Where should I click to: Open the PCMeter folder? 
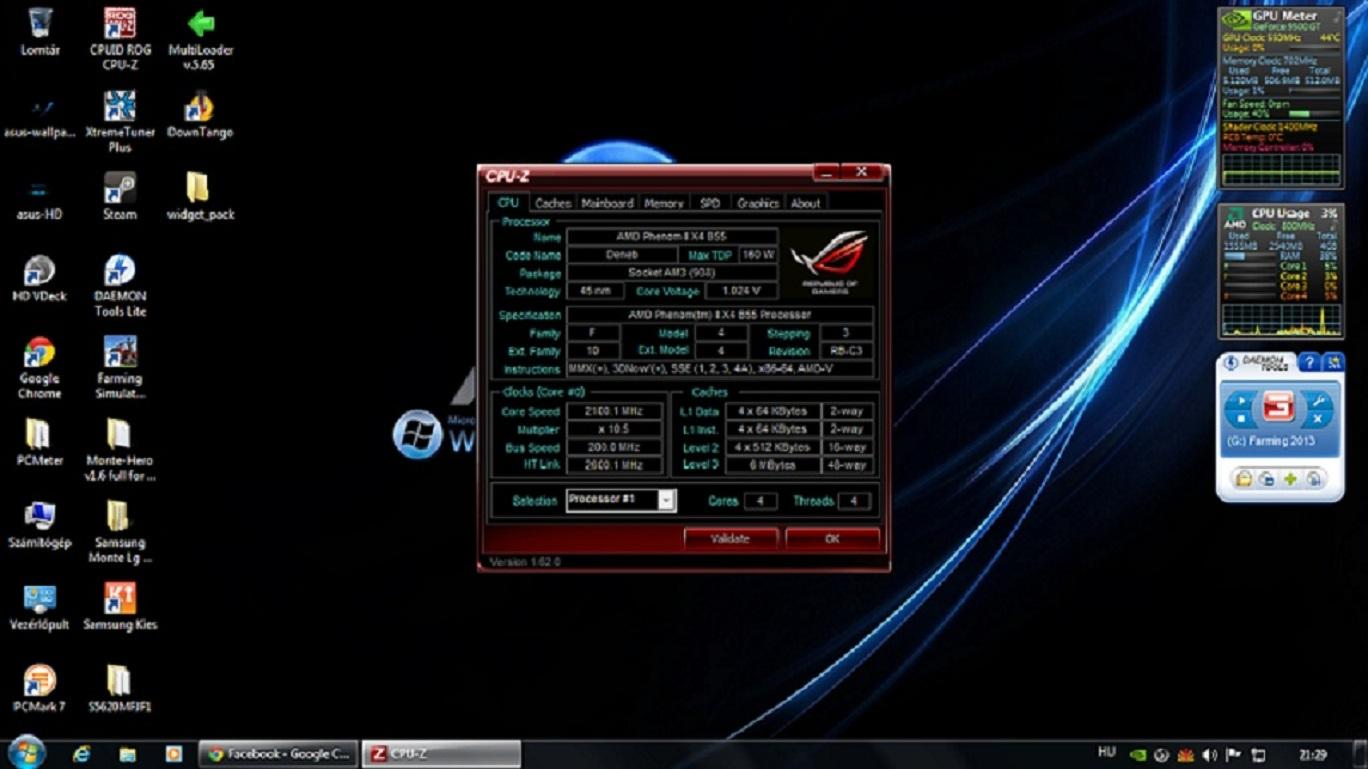pos(40,443)
